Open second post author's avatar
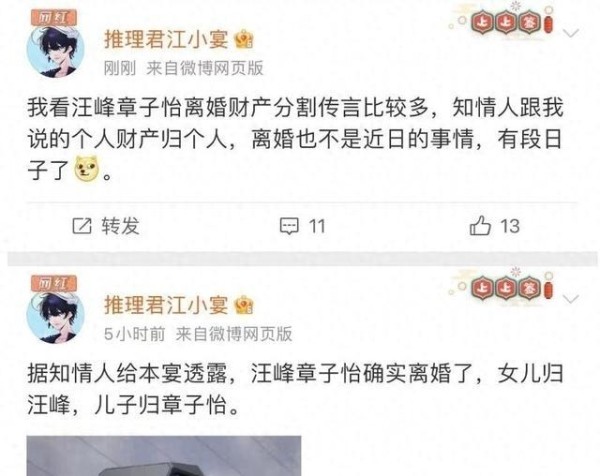 (55, 315)
